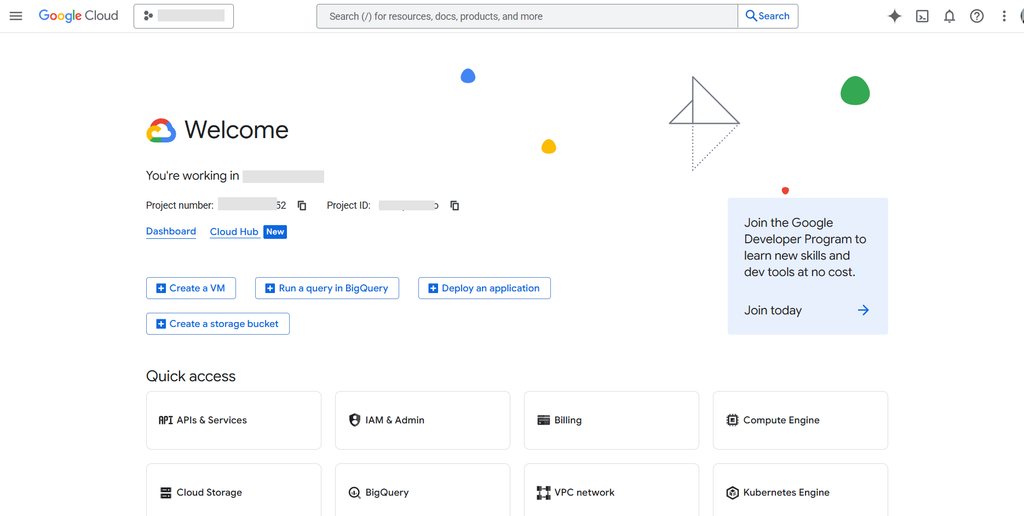Click the New badge beside Cloud Hub
Viewport: 1024px width, 516px height.
(x=275, y=232)
